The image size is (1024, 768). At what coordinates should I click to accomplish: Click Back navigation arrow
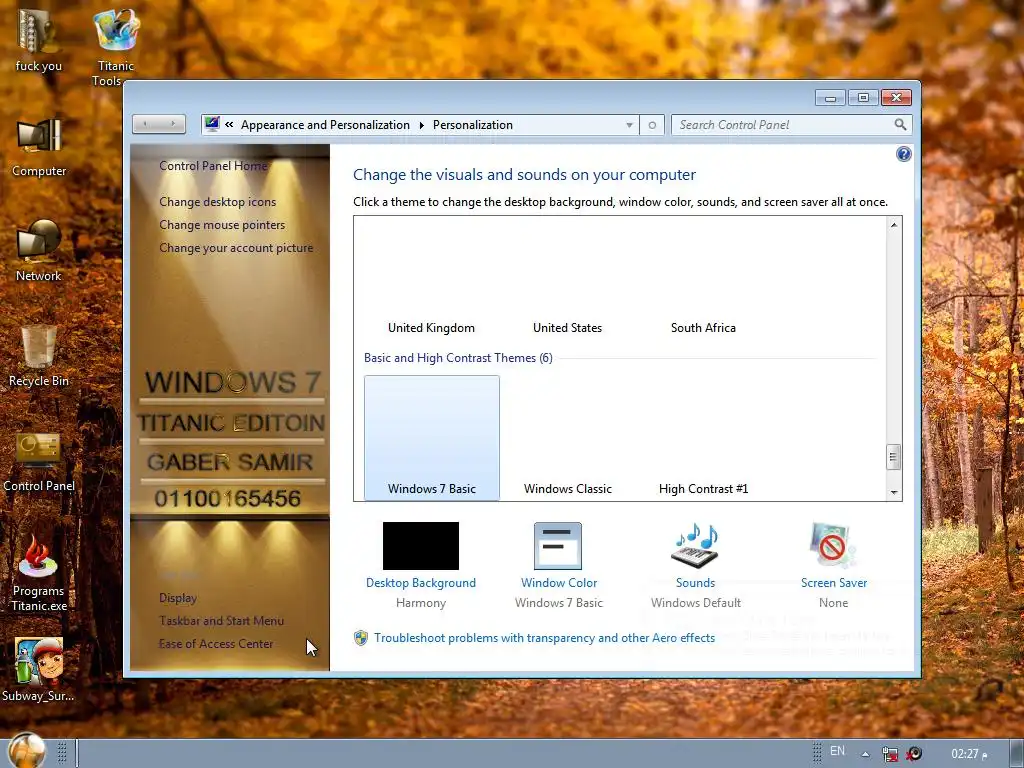coord(145,124)
